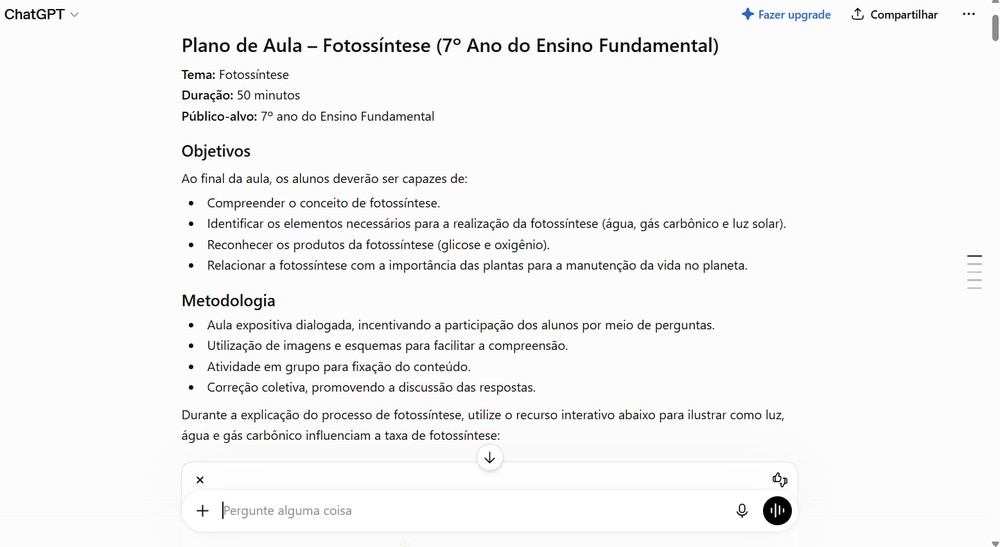The width and height of the screenshot is (1000, 547).
Task: Start dictation with the microphone icon
Action: [742, 511]
